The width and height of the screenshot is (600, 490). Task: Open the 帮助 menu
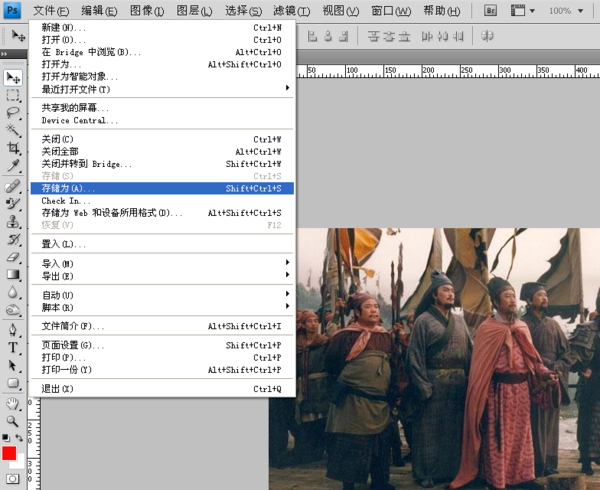click(x=442, y=11)
